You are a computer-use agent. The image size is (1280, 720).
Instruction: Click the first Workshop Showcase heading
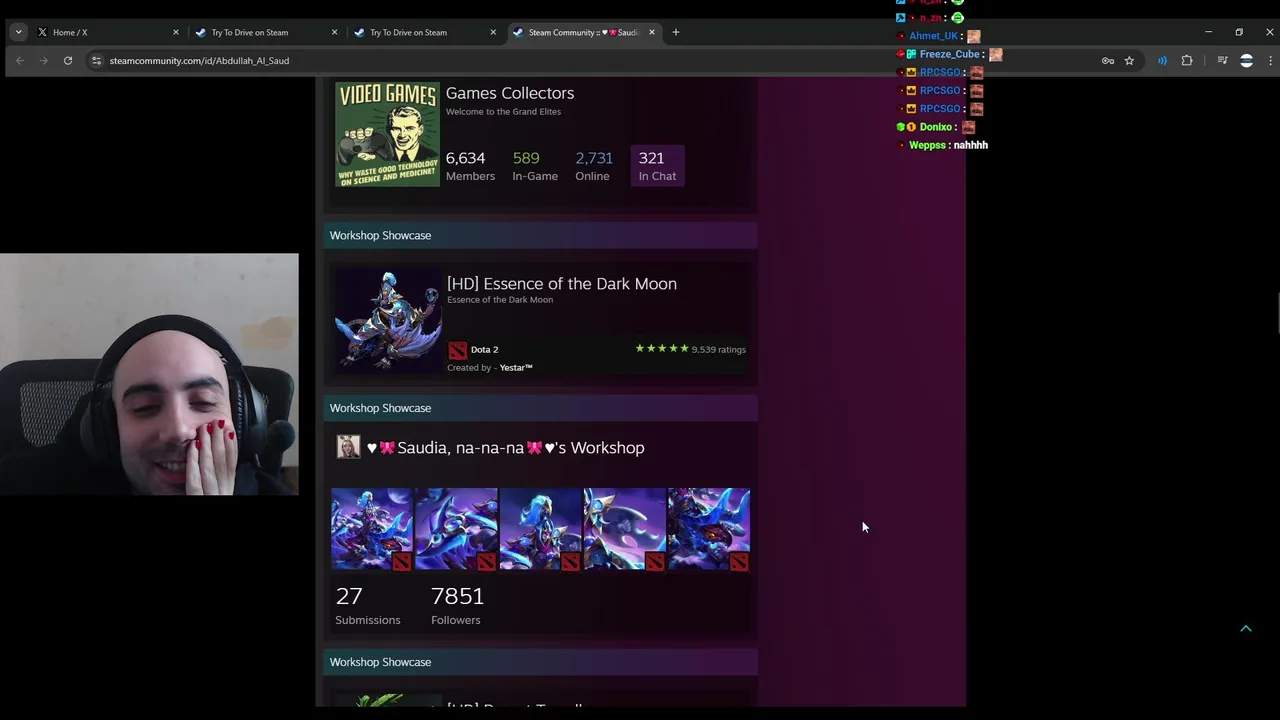click(x=380, y=236)
